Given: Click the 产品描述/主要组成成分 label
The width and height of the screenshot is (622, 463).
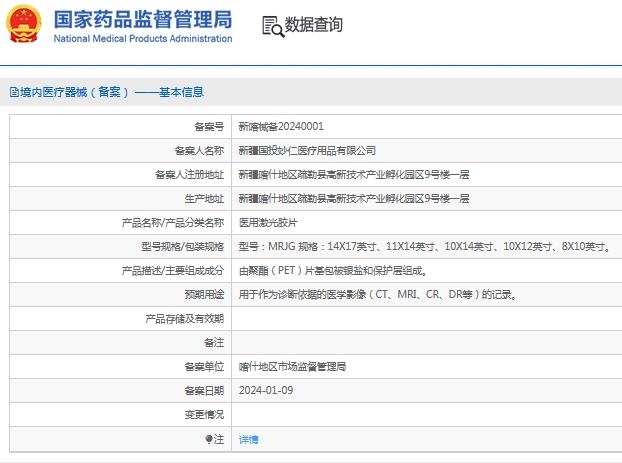Looking at the screenshot, I should 173,271.
